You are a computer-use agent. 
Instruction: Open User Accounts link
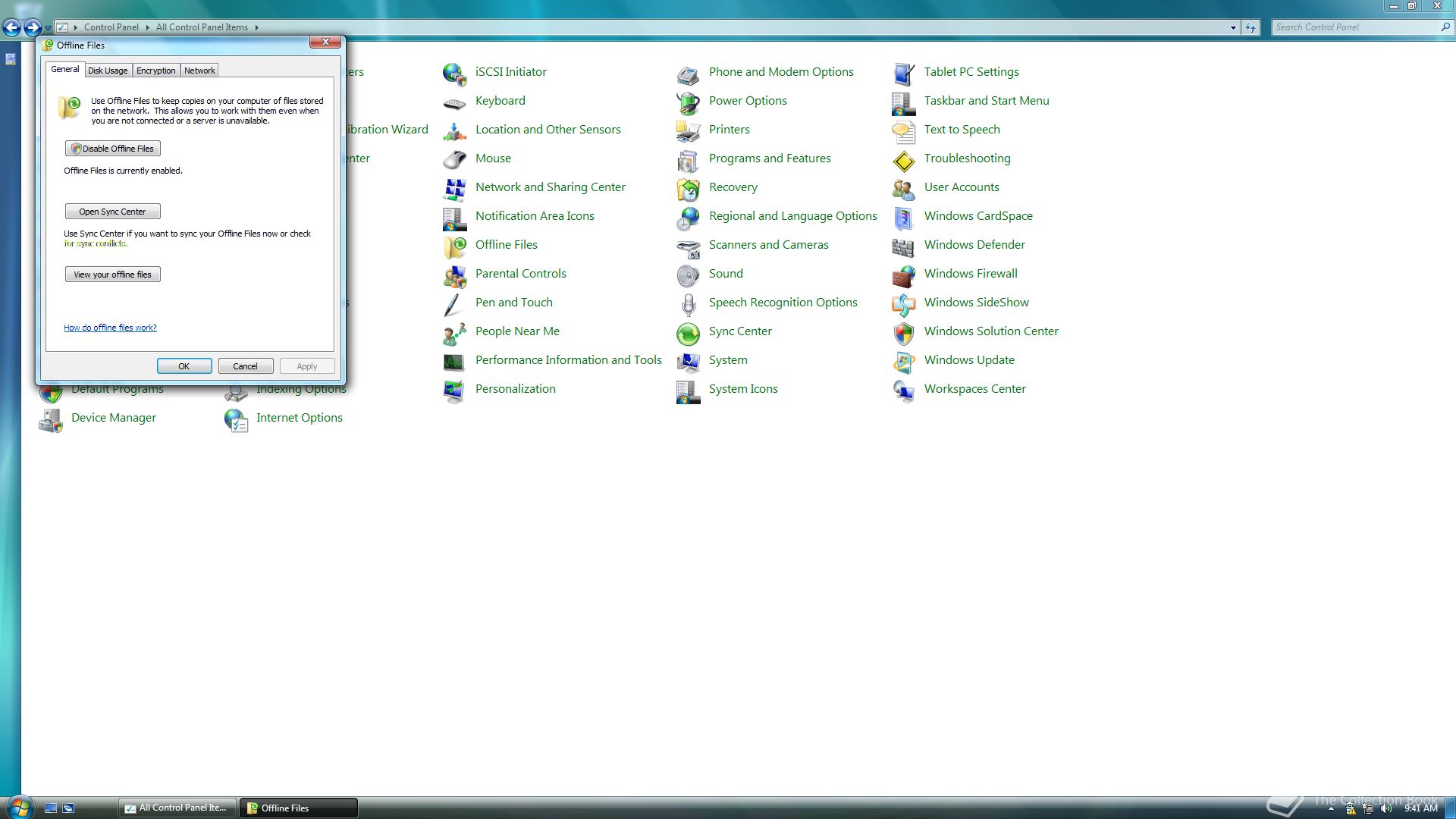click(962, 187)
